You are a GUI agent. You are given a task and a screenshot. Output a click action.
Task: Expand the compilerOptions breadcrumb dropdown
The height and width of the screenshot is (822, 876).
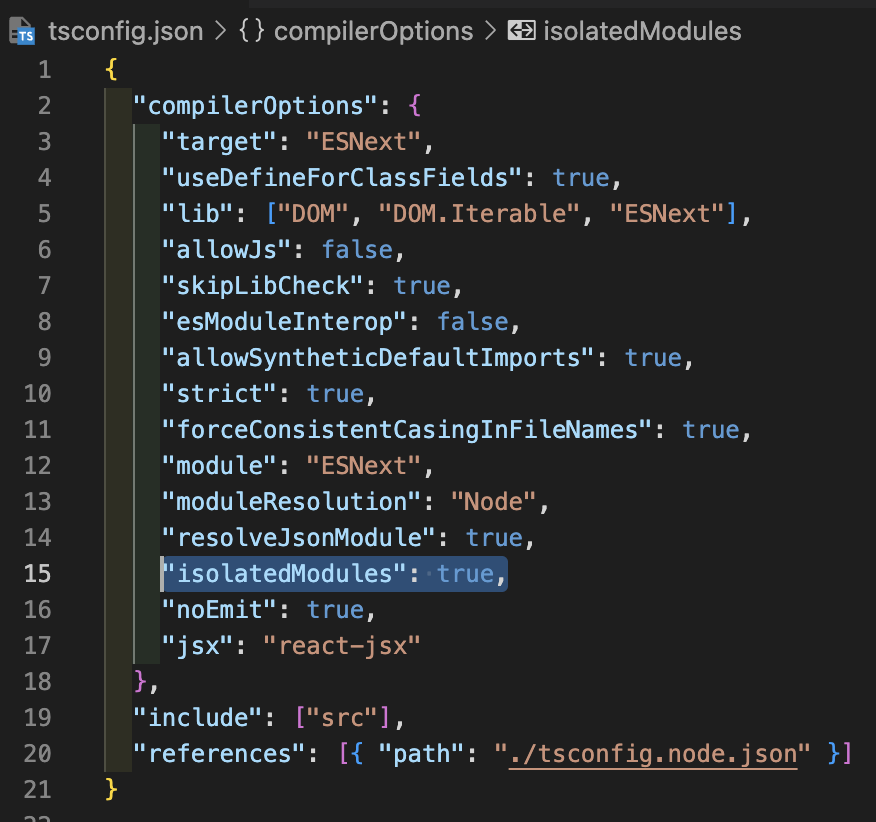click(x=373, y=31)
